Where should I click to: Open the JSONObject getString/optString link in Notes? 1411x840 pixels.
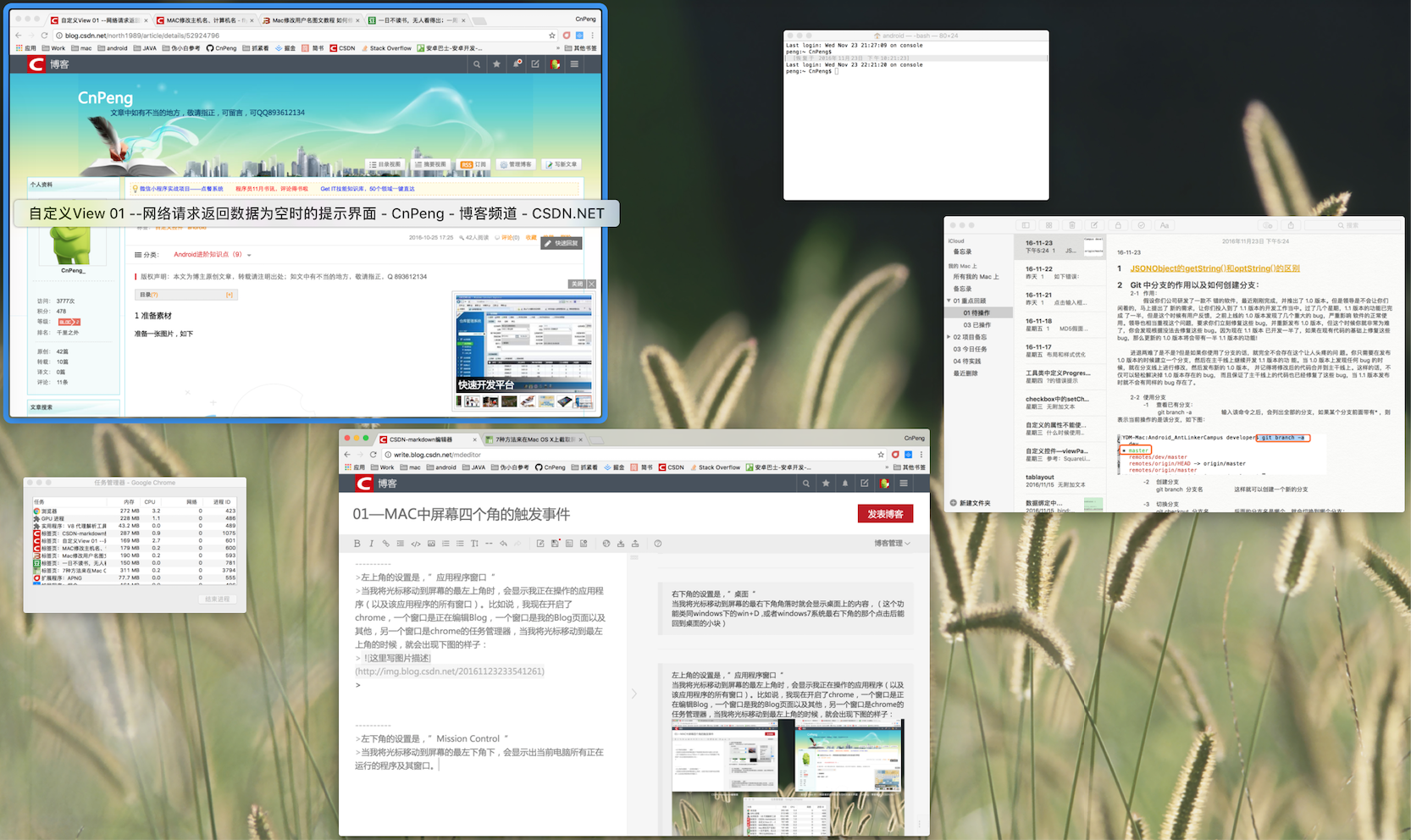click(x=1215, y=268)
